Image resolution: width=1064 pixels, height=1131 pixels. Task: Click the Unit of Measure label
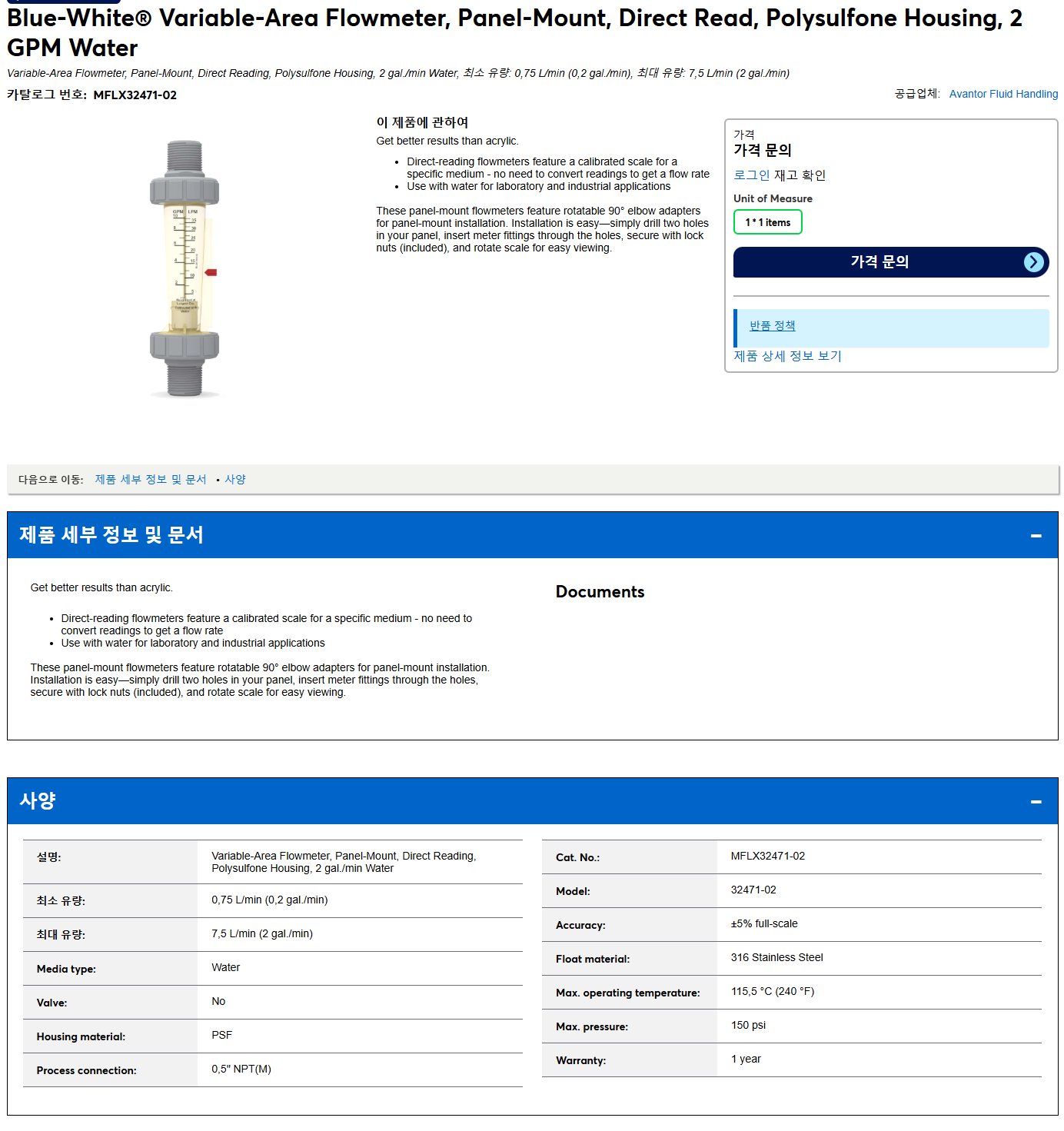(x=773, y=198)
